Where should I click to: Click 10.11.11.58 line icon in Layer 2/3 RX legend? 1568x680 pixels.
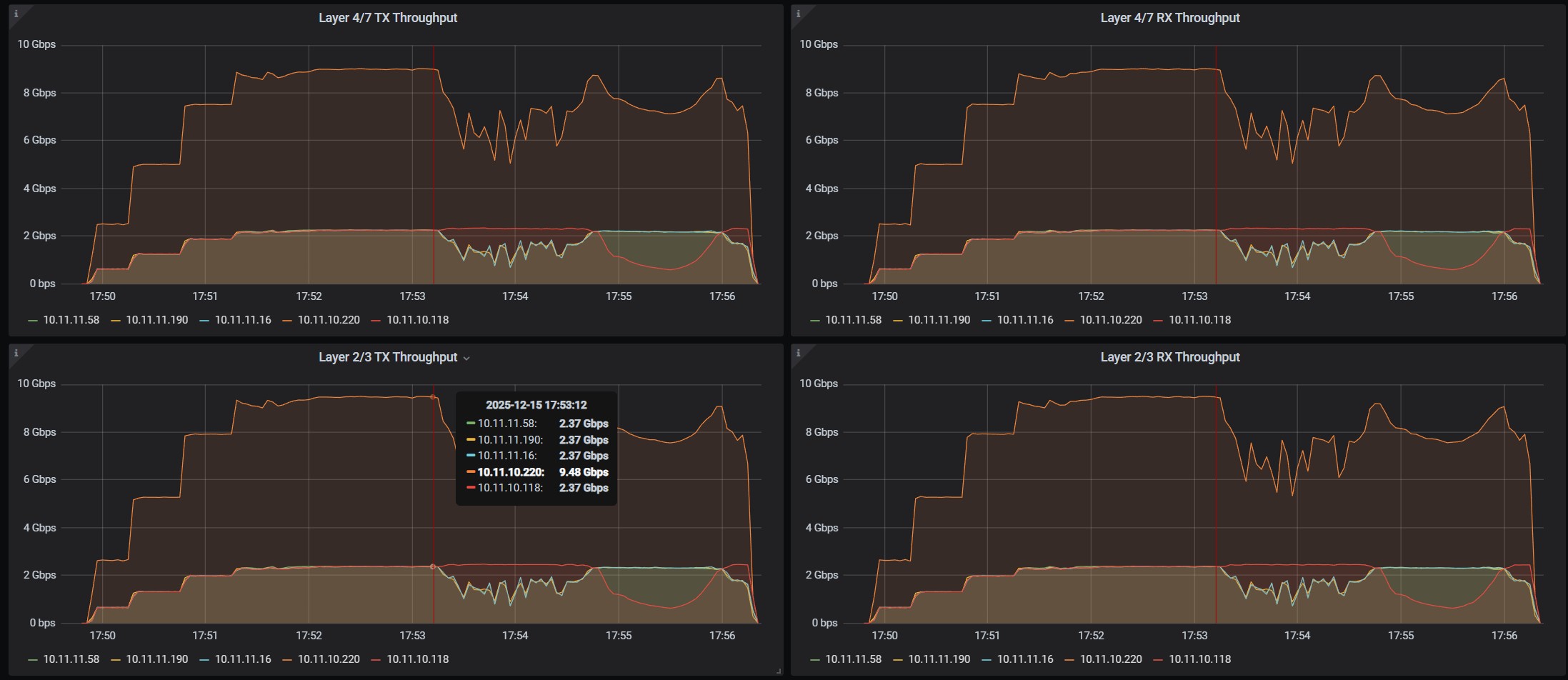tap(816, 659)
